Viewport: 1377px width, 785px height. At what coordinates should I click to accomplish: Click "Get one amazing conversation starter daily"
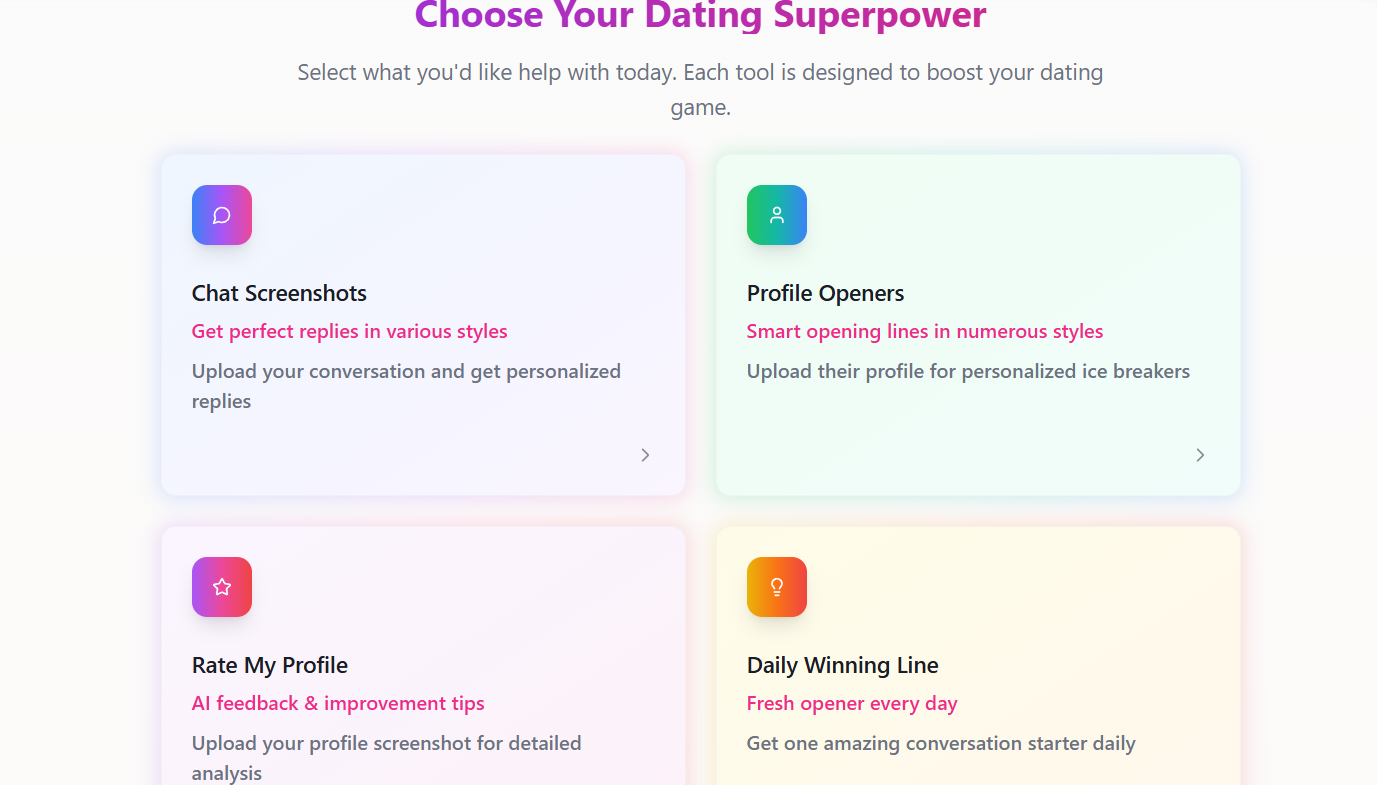pyautogui.click(x=941, y=743)
